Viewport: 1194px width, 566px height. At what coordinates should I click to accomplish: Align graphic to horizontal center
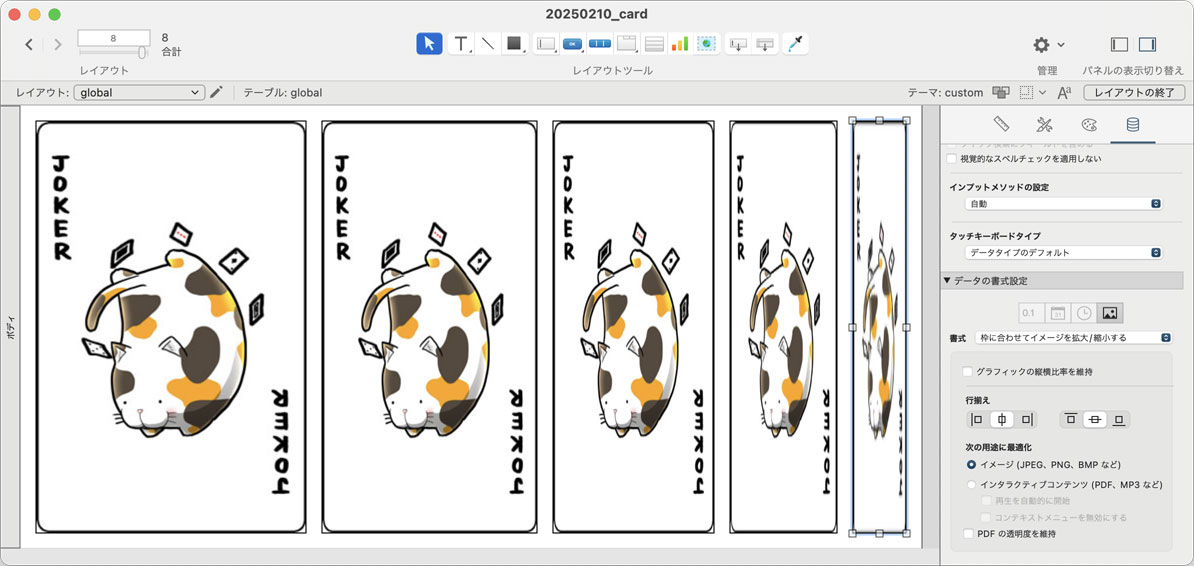1002,419
